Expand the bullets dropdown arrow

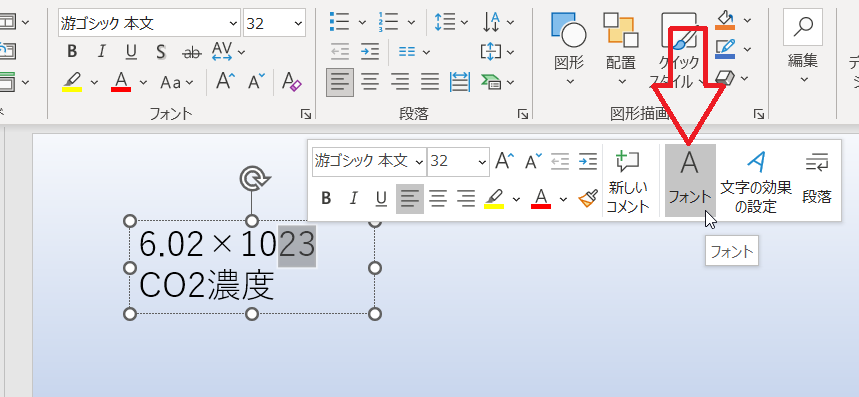(362, 22)
